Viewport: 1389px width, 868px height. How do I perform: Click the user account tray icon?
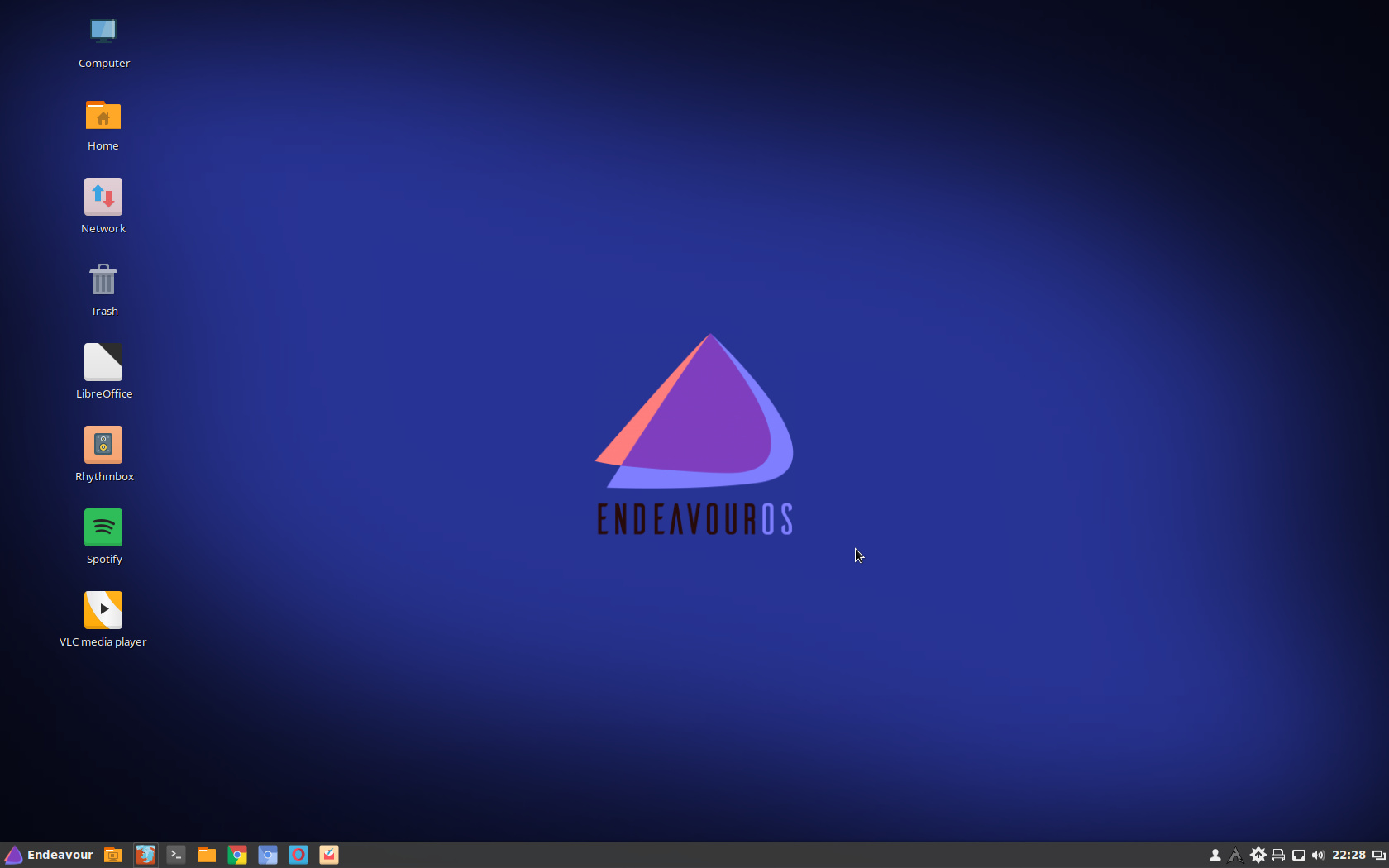(x=1215, y=856)
